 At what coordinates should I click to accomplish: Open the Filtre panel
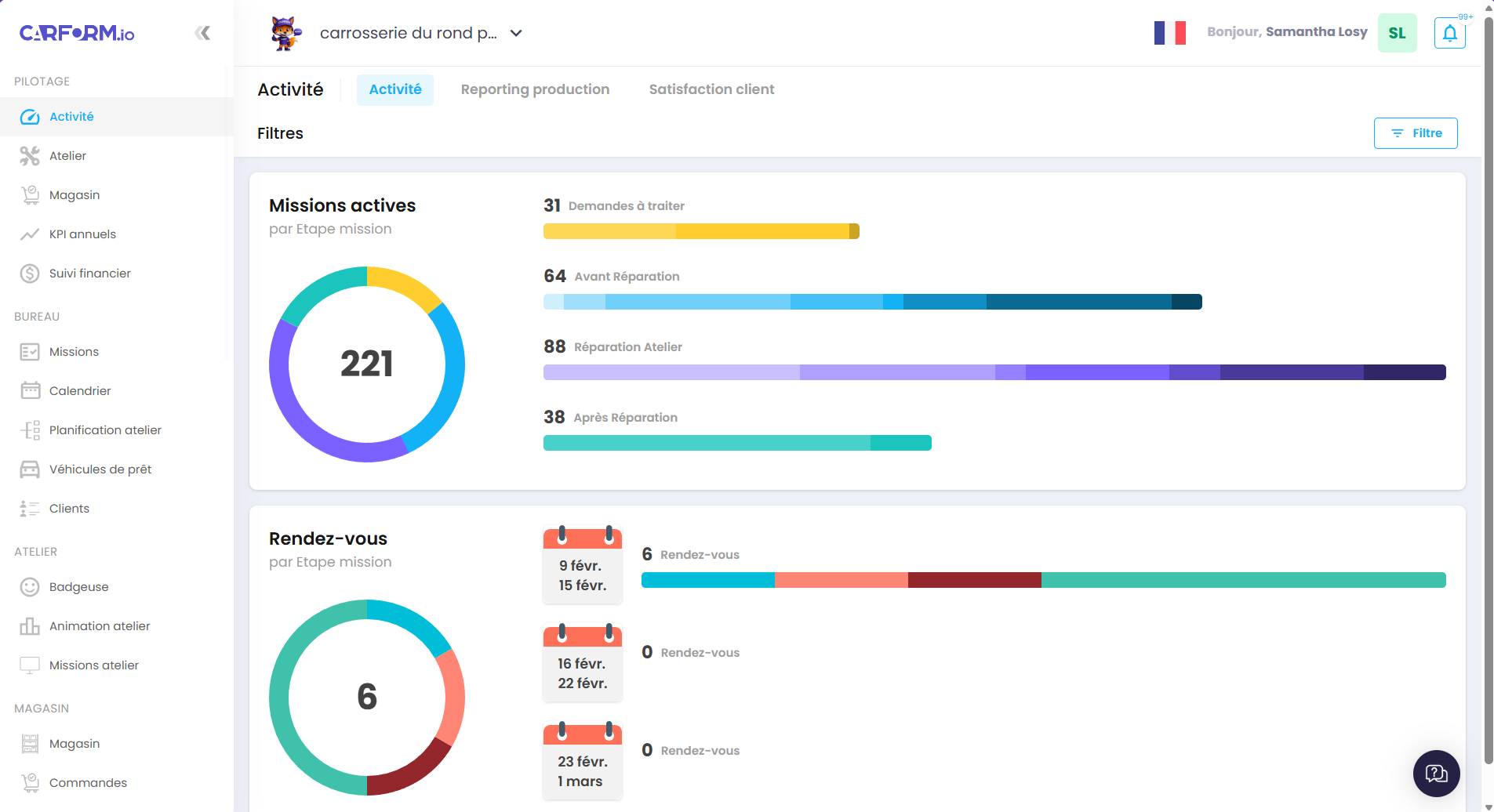[1415, 132]
